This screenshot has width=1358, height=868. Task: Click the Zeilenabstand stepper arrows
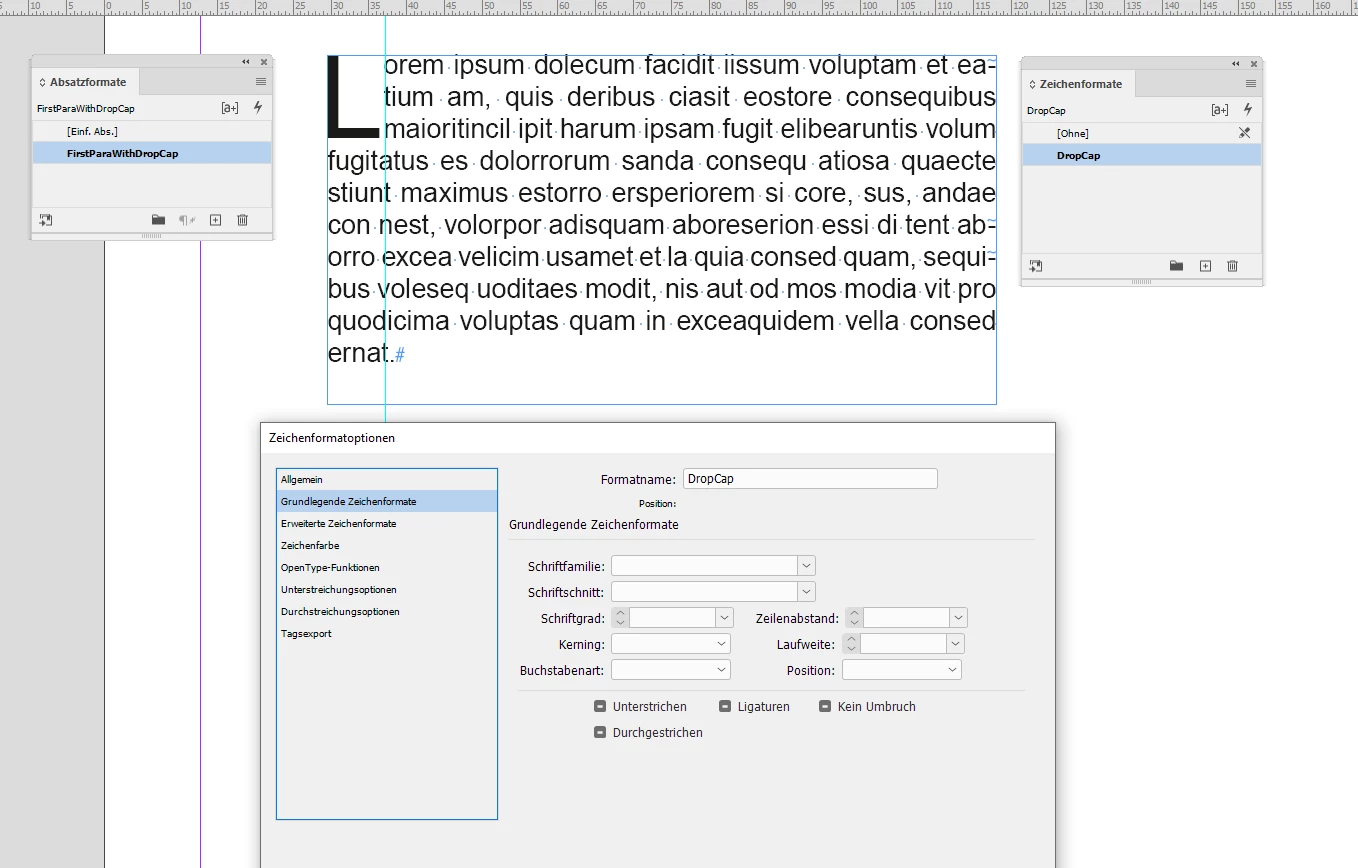click(x=854, y=618)
